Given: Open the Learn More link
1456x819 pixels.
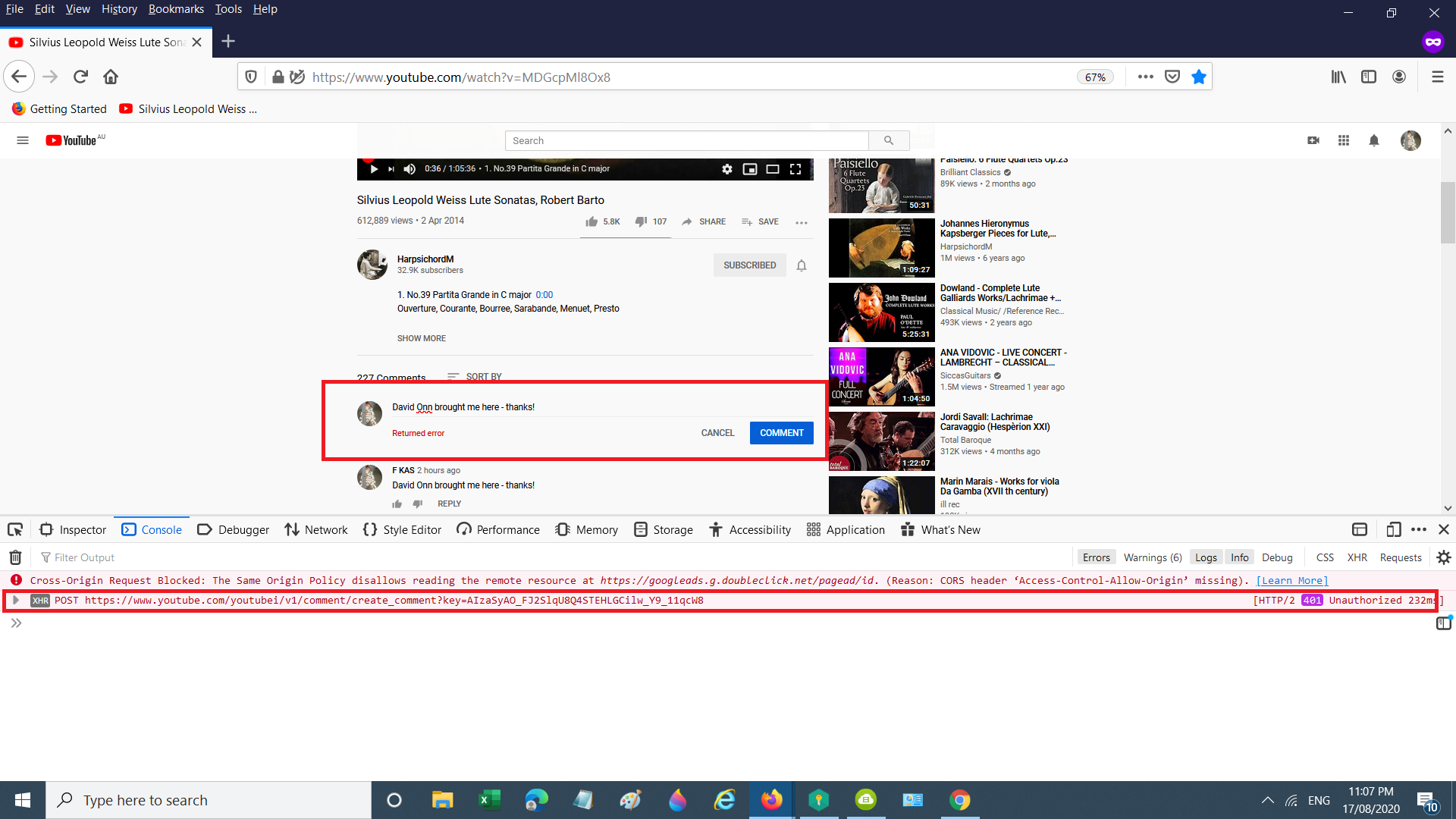Looking at the screenshot, I should point(1292,580).
